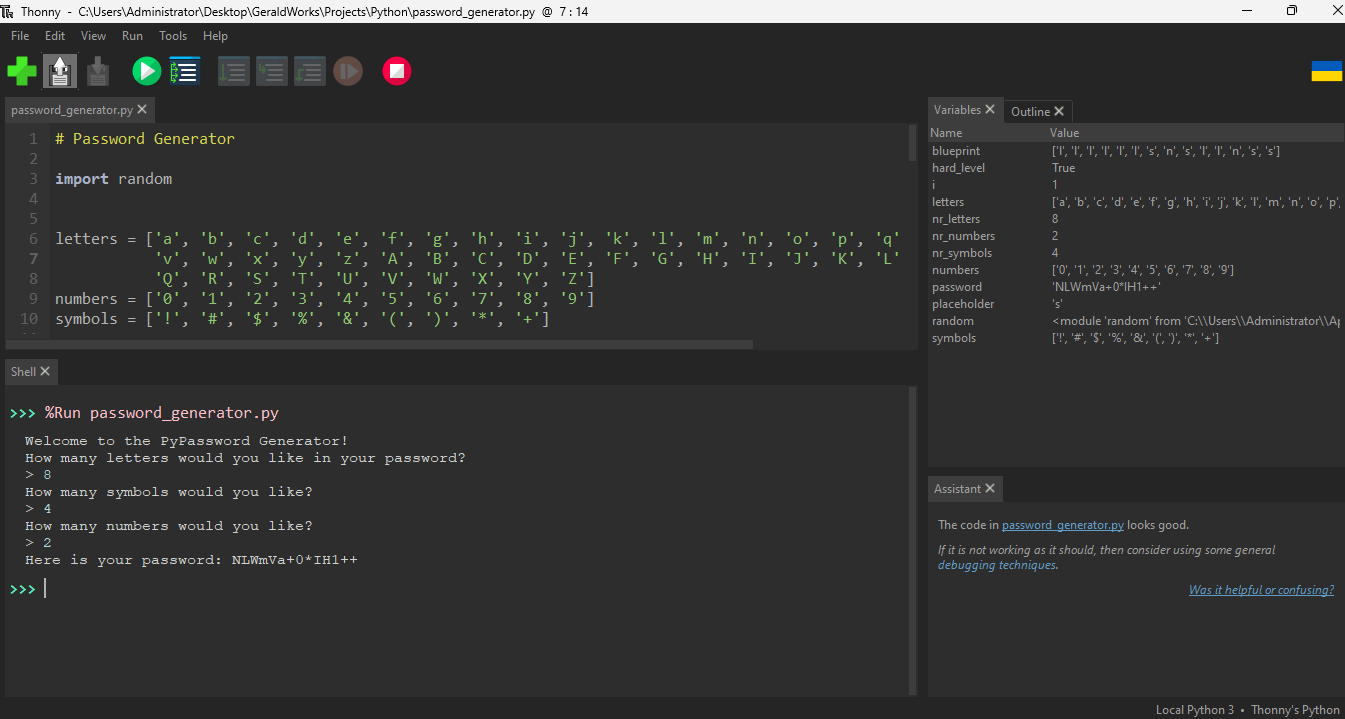Start debugging the current script
The height and width of the screenshot is (719, 1345).
(x=185, y=71)
